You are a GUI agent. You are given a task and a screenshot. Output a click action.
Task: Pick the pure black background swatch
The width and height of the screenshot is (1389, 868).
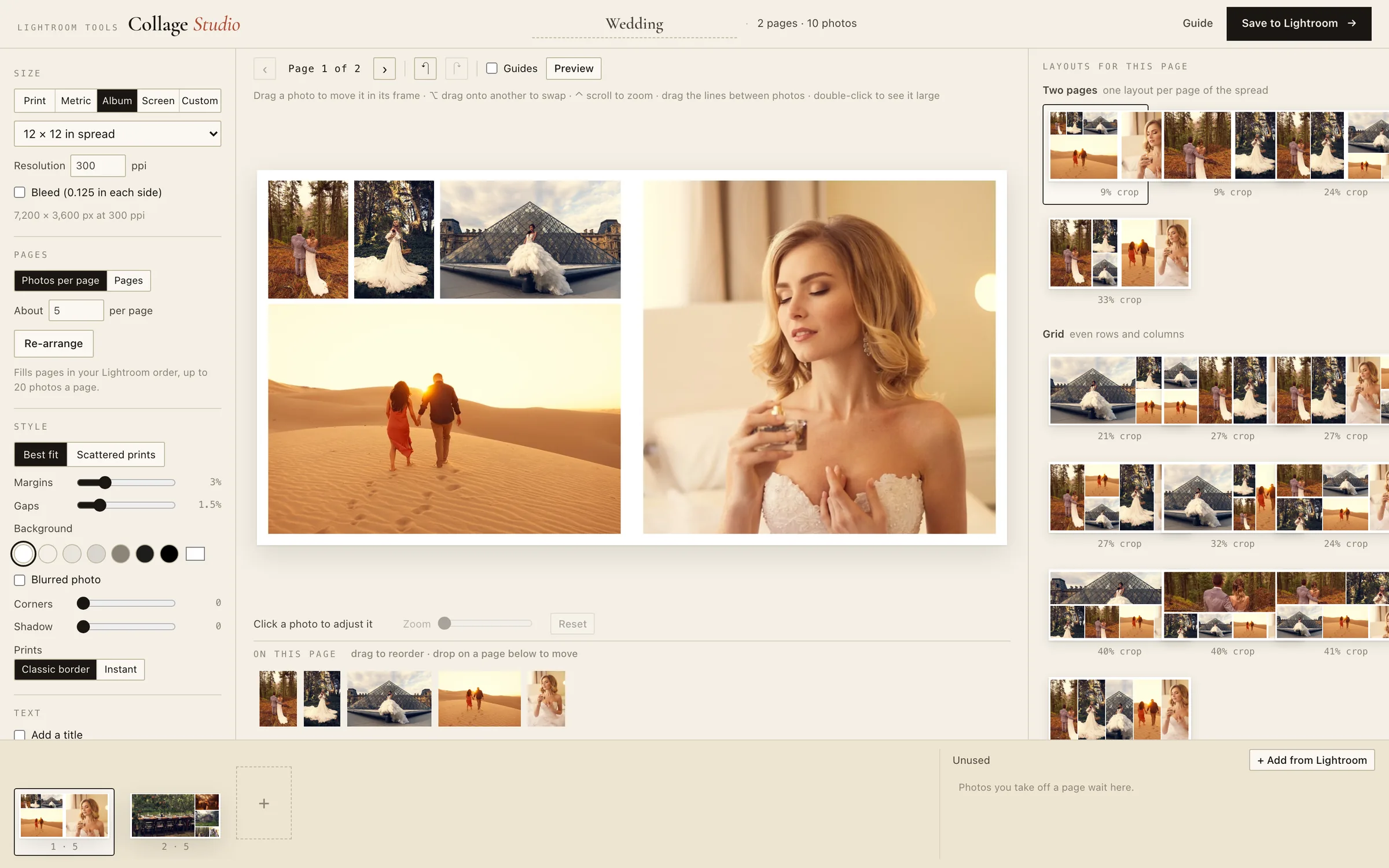pos(169,554)
